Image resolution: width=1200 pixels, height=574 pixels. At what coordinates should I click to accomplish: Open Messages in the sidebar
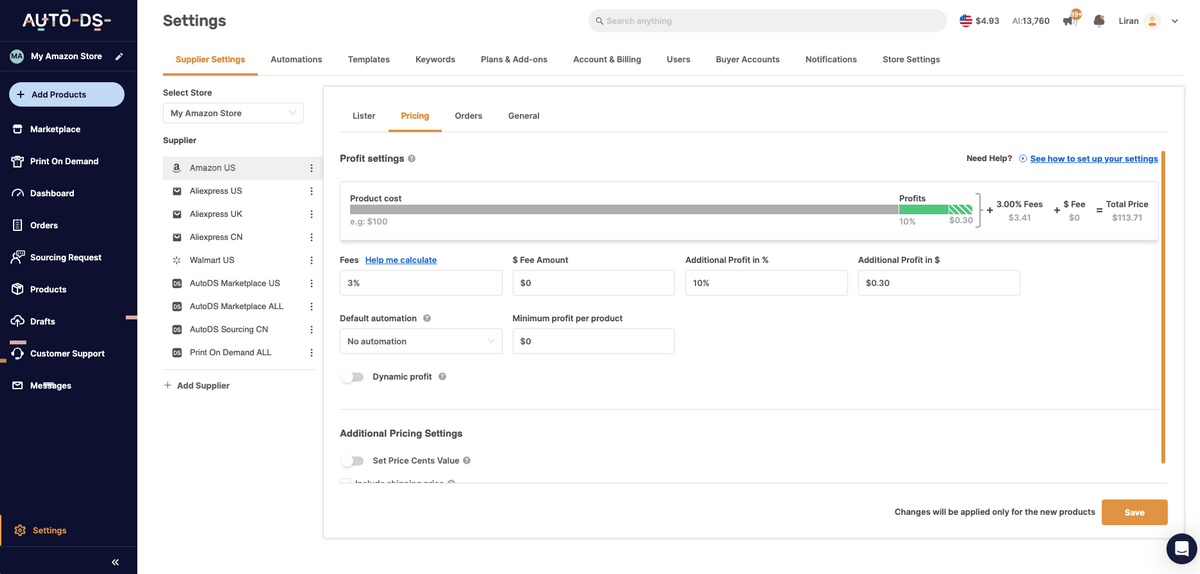click(50, 385)
